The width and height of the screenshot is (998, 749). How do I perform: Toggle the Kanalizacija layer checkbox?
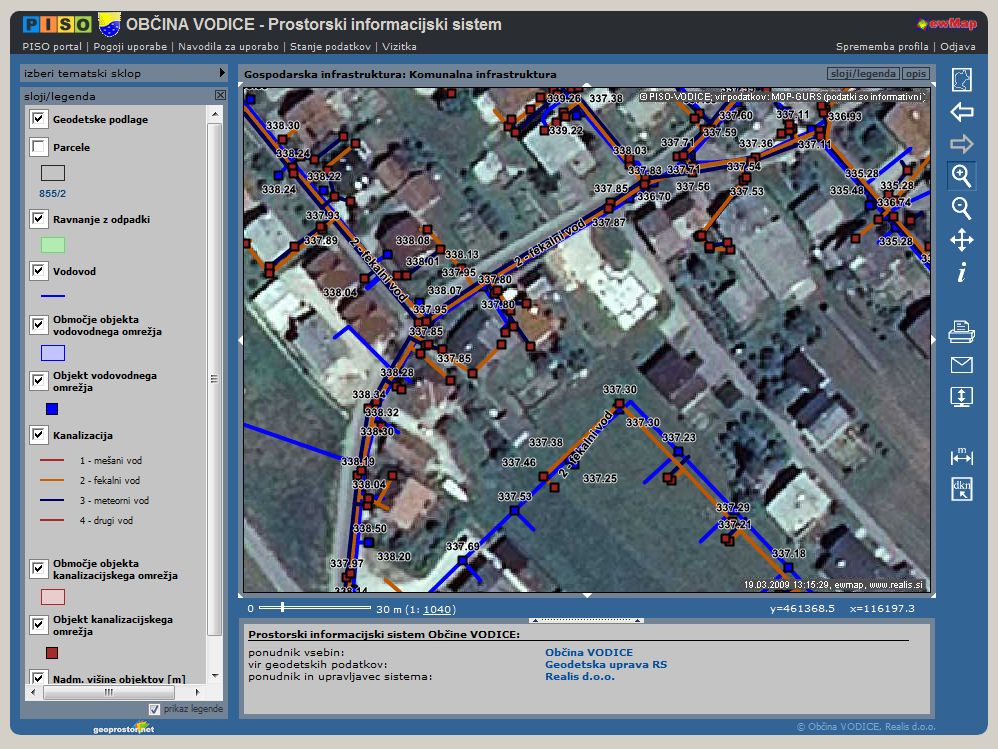point(39,435)
